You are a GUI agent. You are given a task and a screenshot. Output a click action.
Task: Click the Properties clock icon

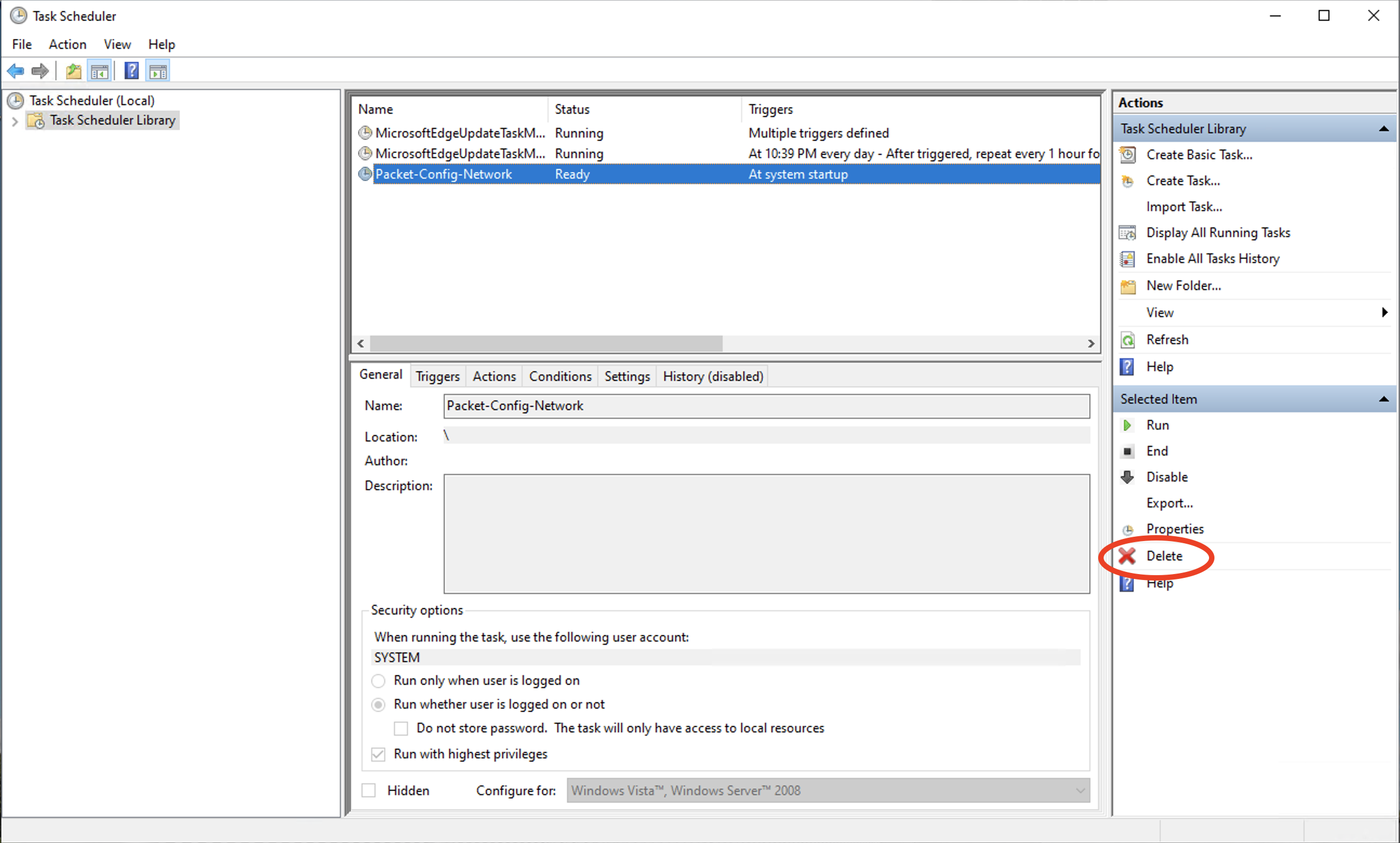tap(1127, 529)
